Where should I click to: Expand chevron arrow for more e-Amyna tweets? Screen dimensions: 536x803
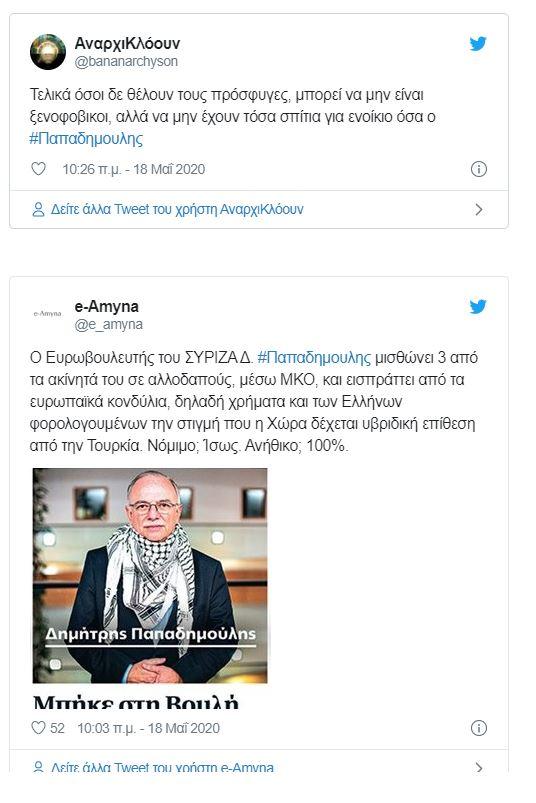(x=479, y=767)
